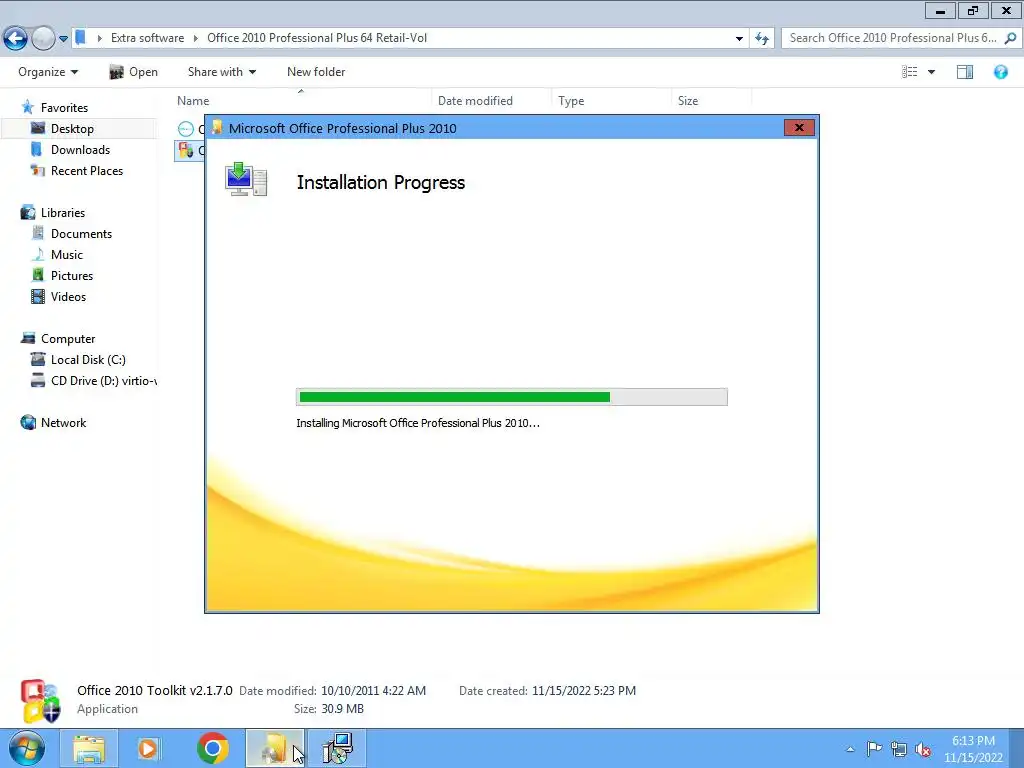
Task: Click the Office toolkit file icon in list
Action: point(186,150)
